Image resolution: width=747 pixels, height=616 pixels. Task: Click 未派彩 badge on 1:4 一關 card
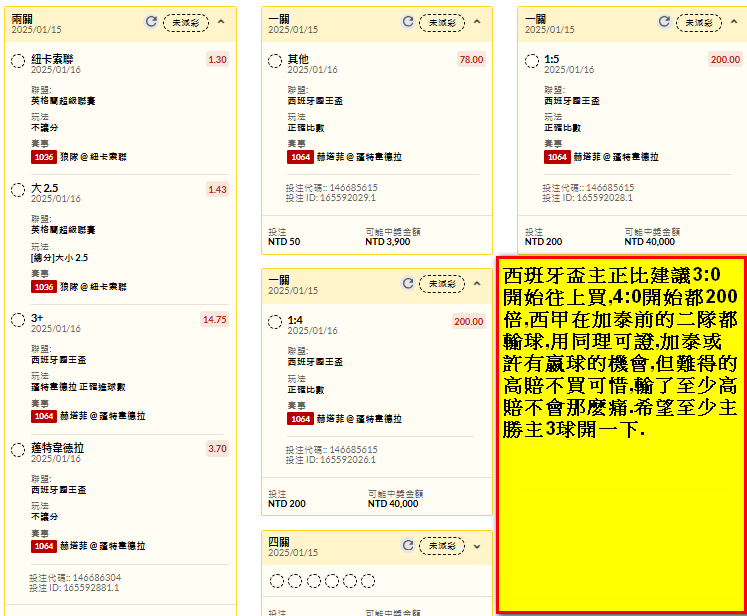442,284
